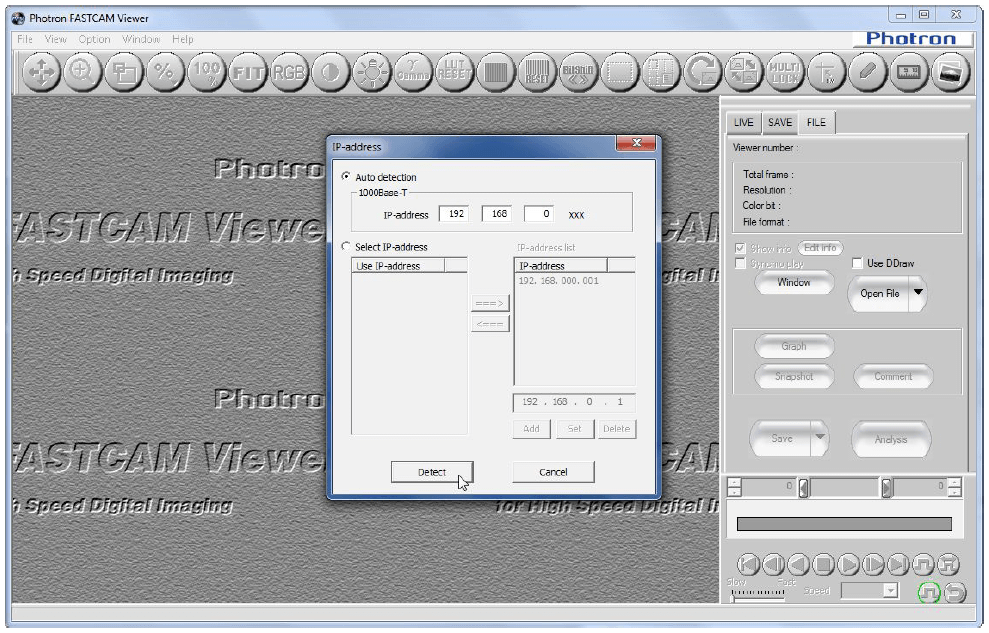This screenshot has width=989, height=633.
Task: Increment the left frame number spinner
Action: (x=734, y=482)
